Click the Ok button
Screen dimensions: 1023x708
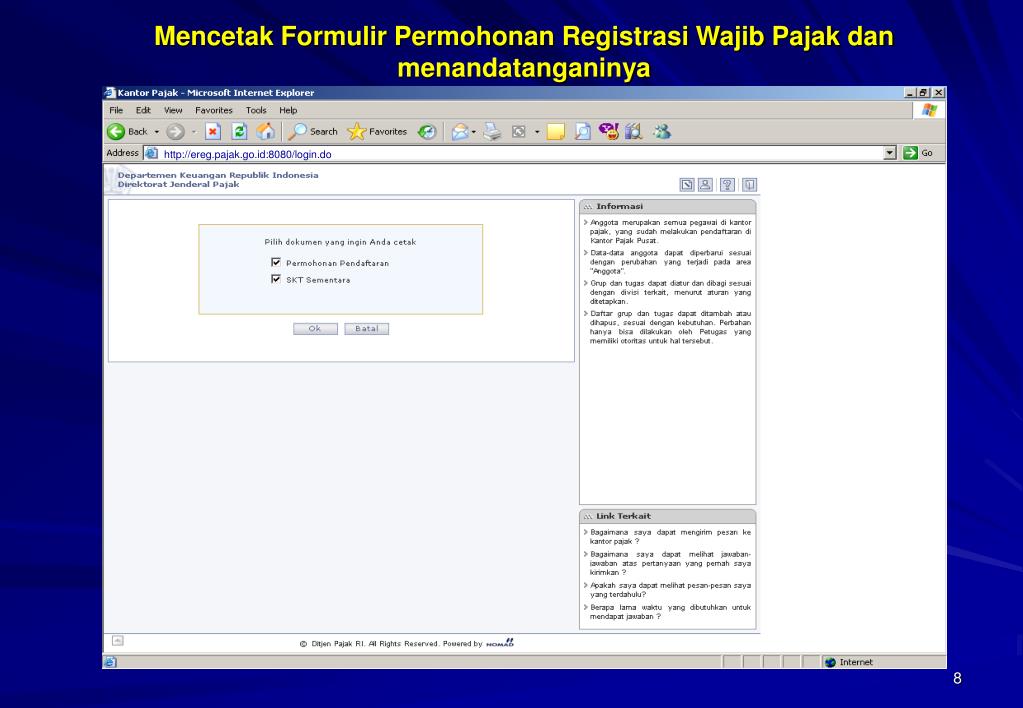315,329
